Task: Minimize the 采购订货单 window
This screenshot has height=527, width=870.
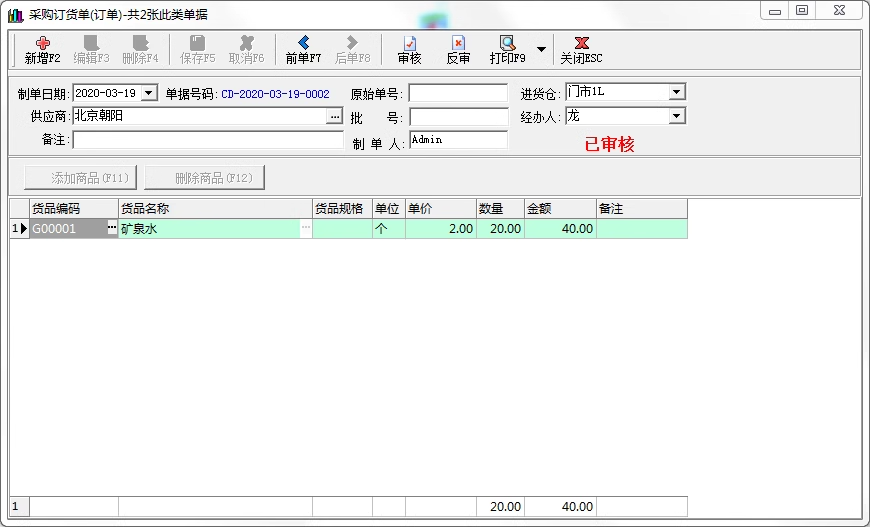Action: pos(775,11)
